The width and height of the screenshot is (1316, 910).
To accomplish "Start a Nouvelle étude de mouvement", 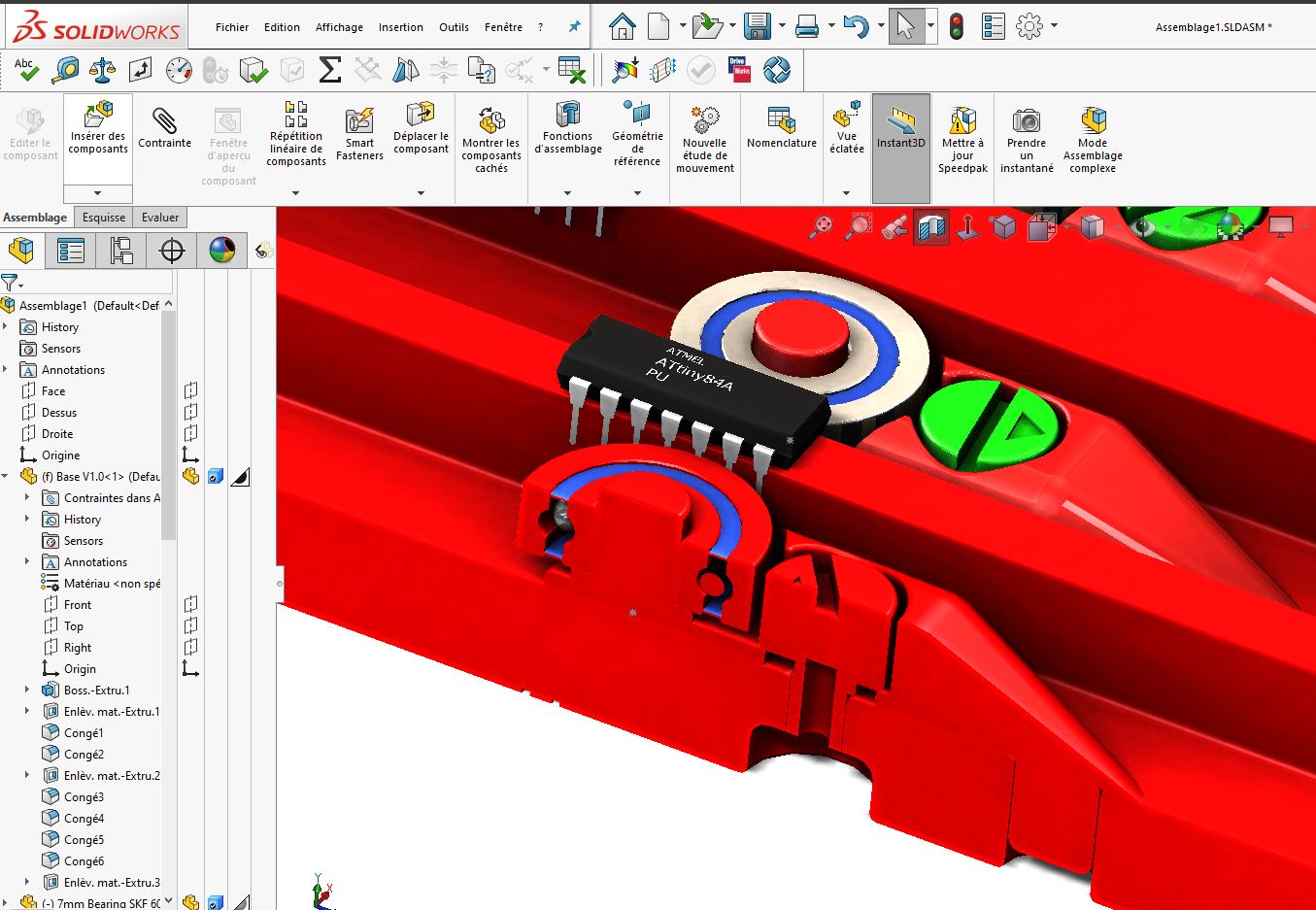I will coord(705,140).
